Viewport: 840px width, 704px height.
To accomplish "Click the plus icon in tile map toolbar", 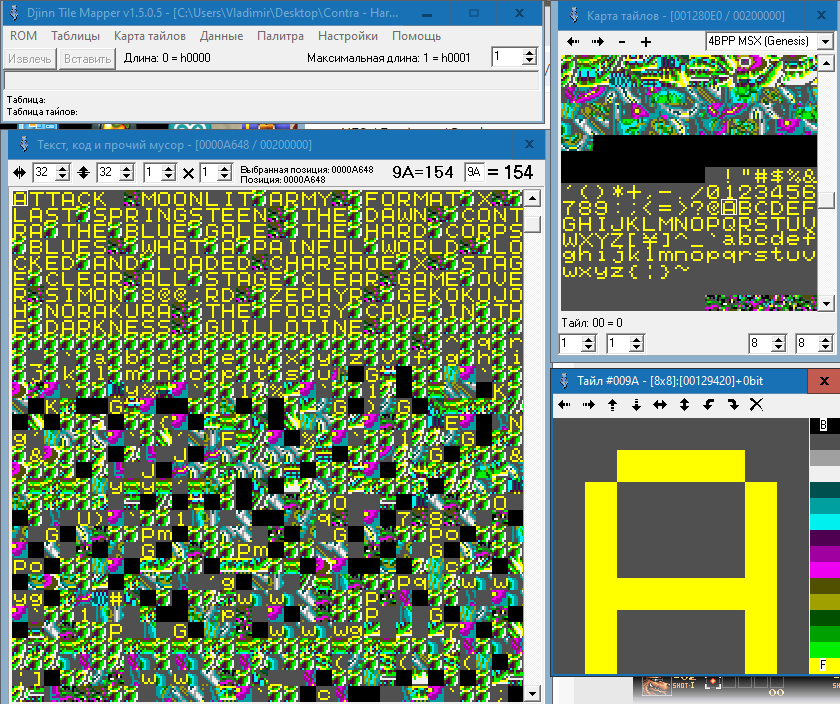I will 646,42.
